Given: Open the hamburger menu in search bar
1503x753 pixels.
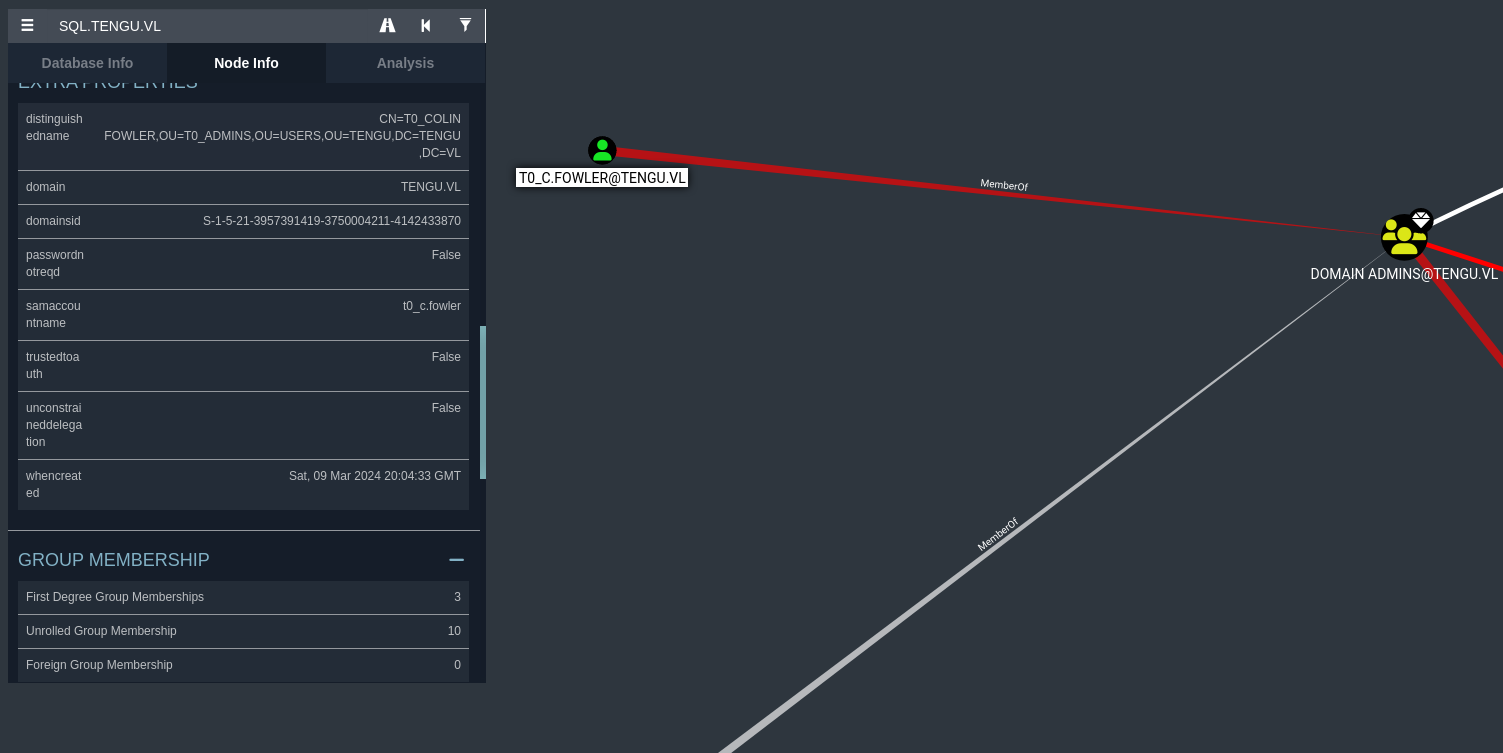Looking at the screenshot, I should tap(27, 26).
